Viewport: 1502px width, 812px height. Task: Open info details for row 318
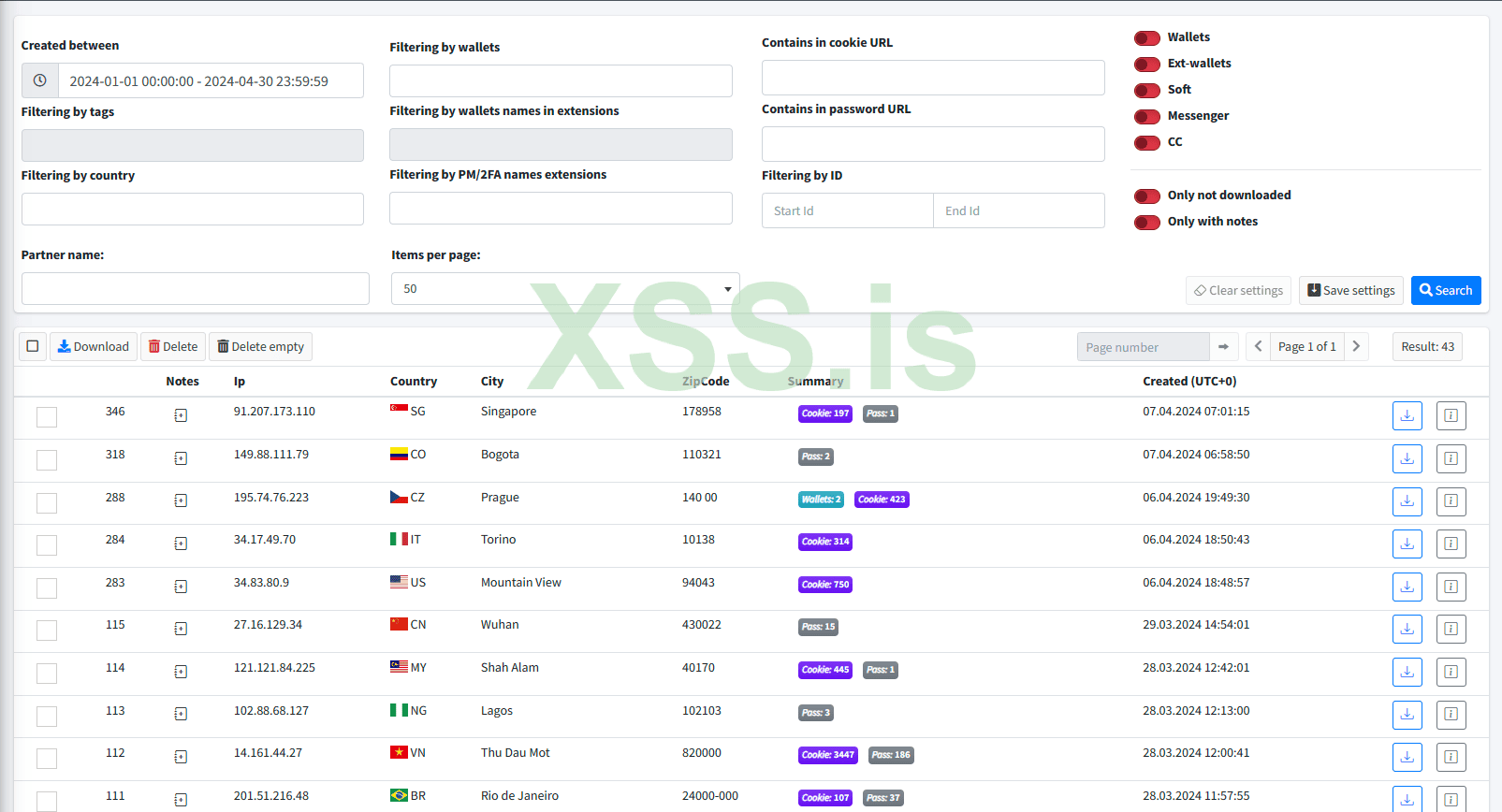pos(1451,458)
